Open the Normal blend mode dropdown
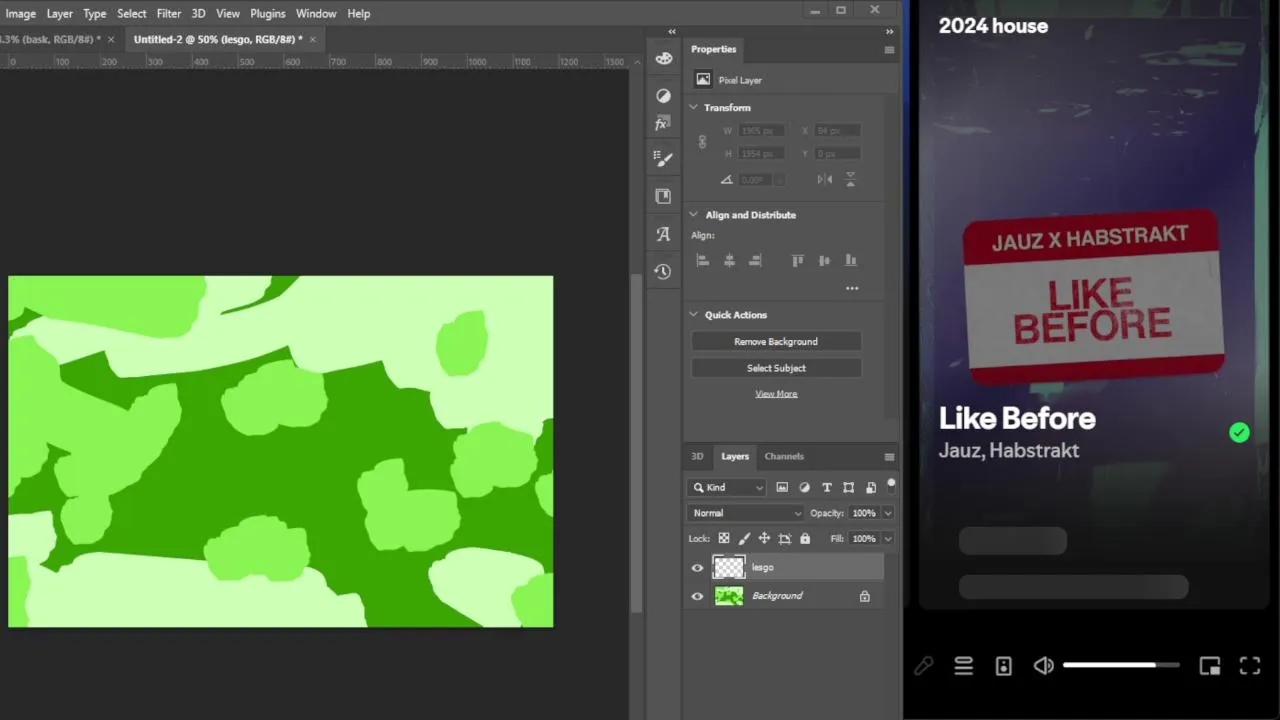Image resolution: width=1280 pixels, height=720 pixels. pyautogui.click(x=746, y=513)
